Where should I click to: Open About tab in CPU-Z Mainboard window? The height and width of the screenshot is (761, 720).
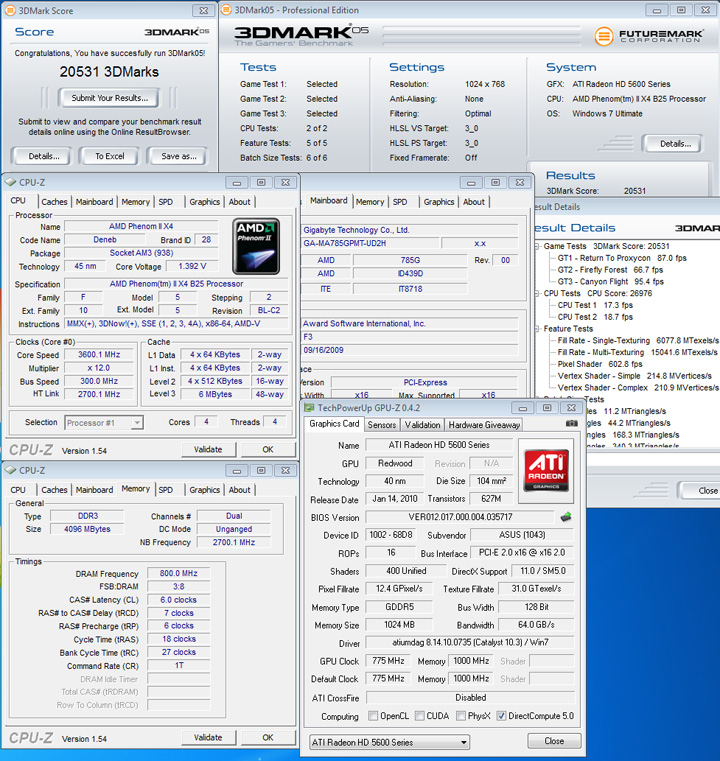[x=474, y=202]
